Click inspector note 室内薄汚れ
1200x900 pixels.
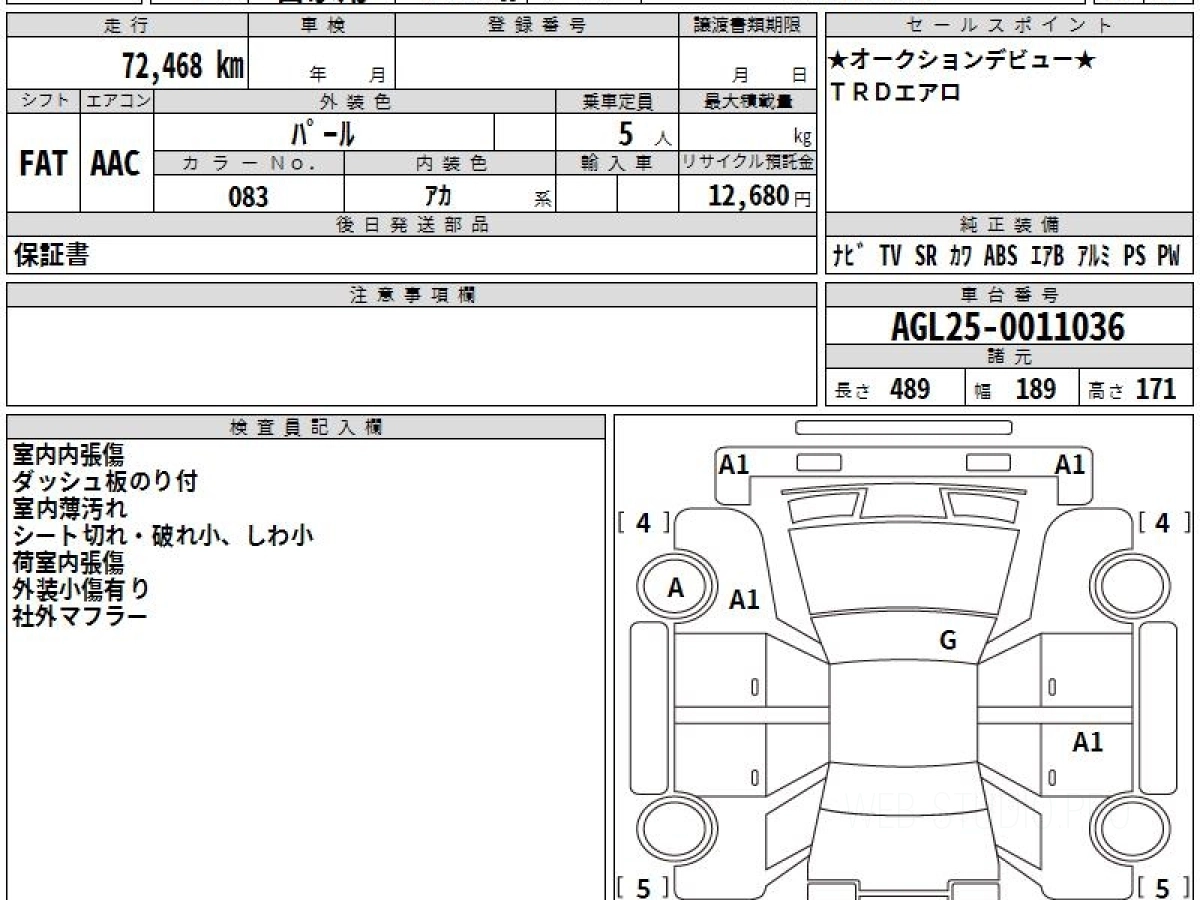click(70, 509)
